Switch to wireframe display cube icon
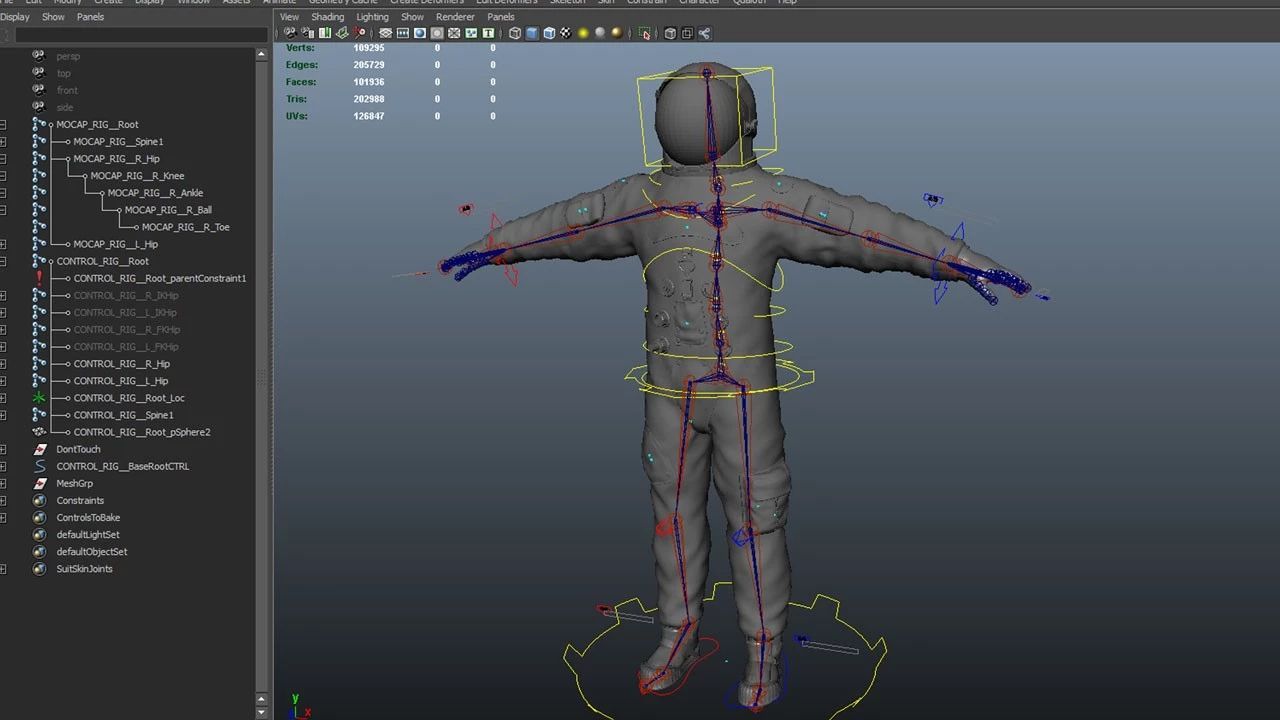This screenshot has height=720, width=1280. [515, 33]
